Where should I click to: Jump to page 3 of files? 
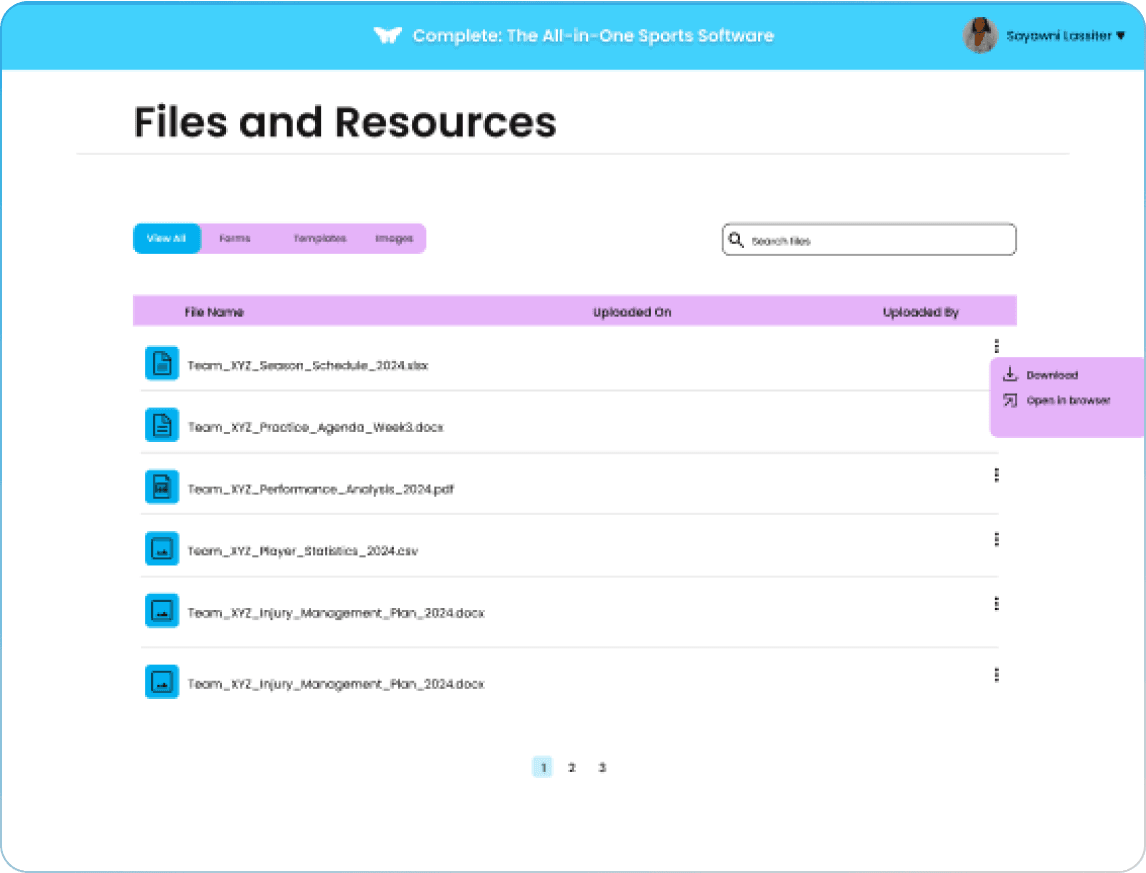click(602, 768)
